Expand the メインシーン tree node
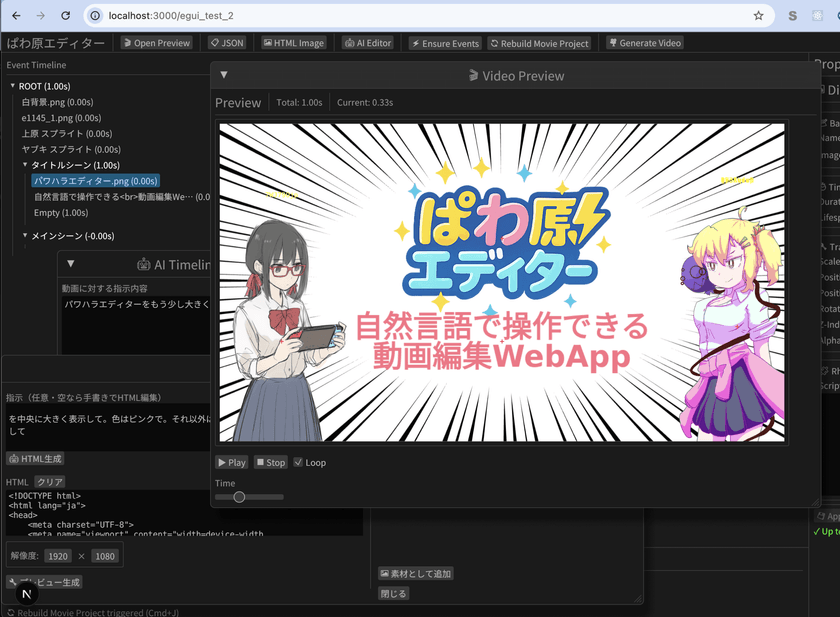This screenshot has width=840, height=617. [25, 236]
